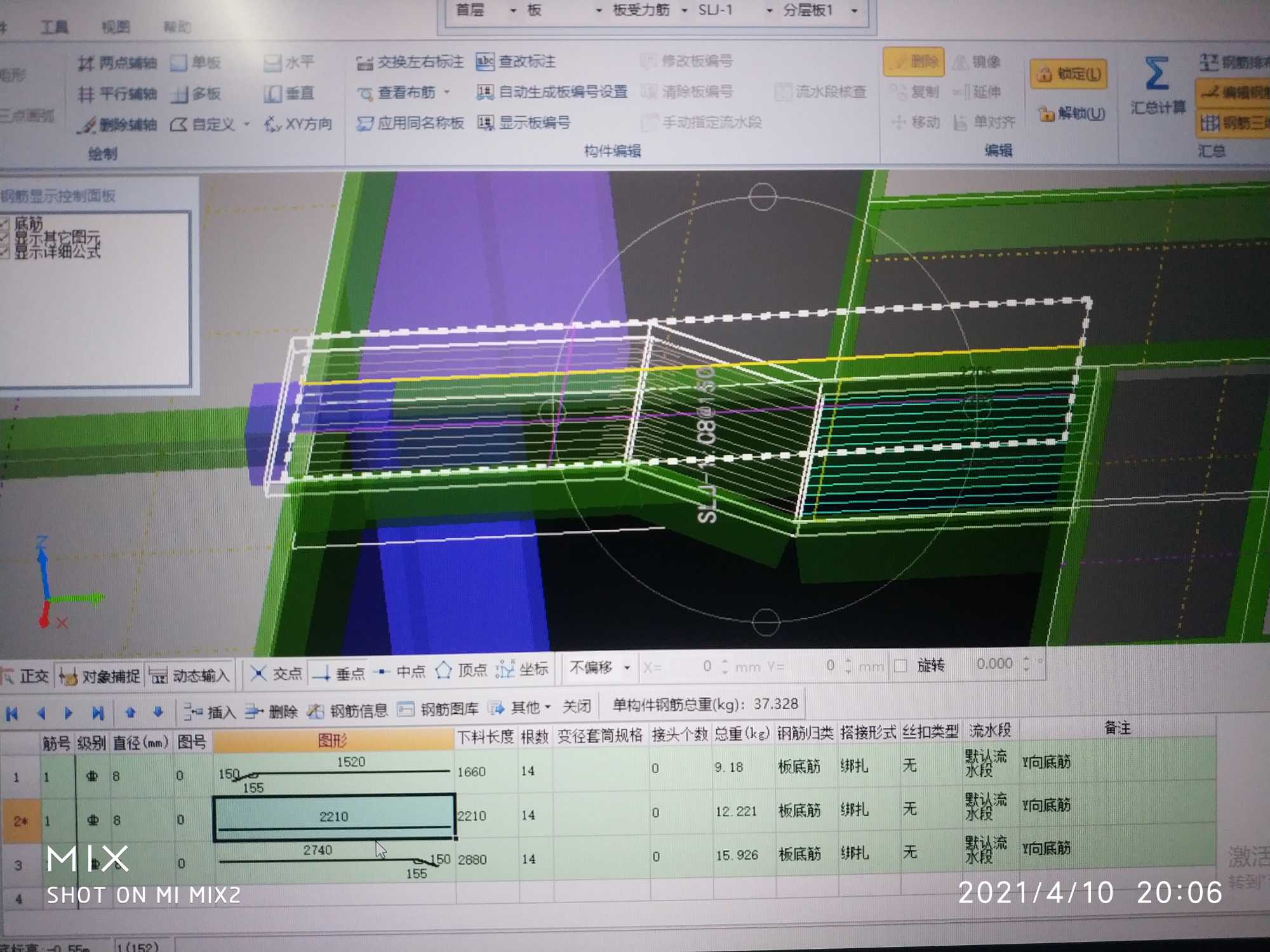Select the 垂直 direction option
The image size is (1270, 952).
click(290, 93)
